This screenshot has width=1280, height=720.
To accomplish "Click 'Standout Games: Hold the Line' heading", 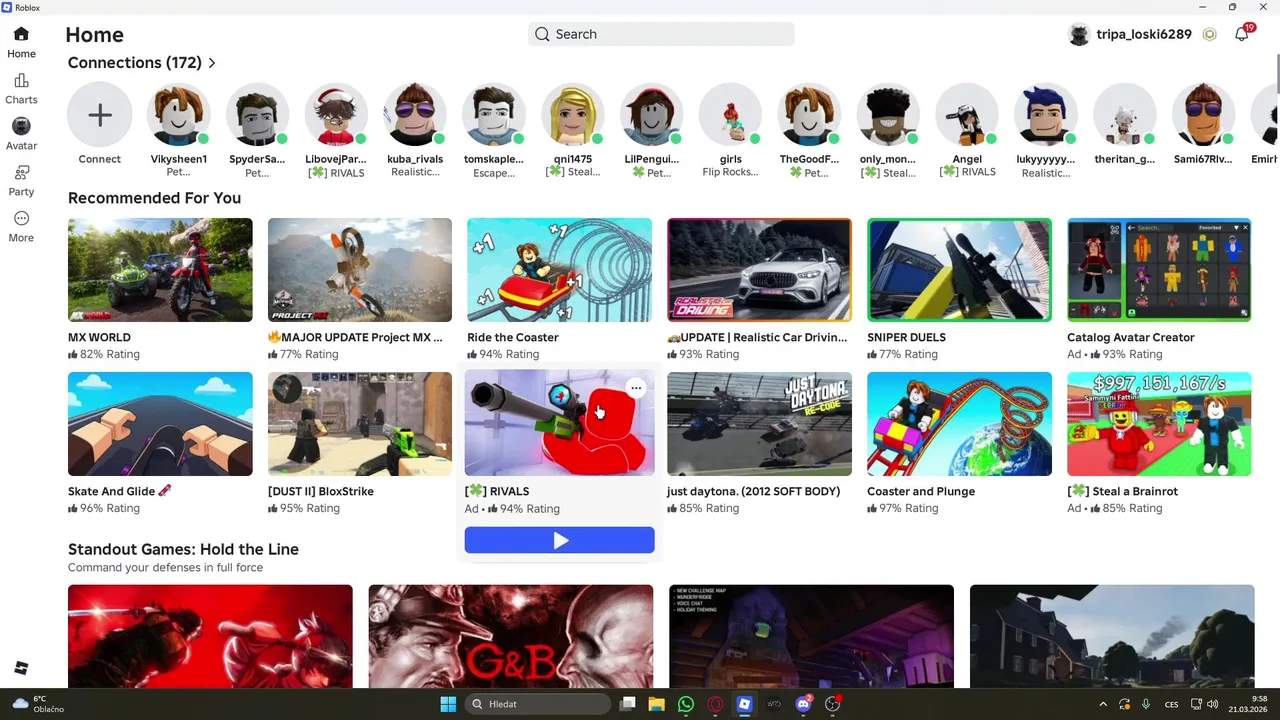I will [x=183, y=549].
